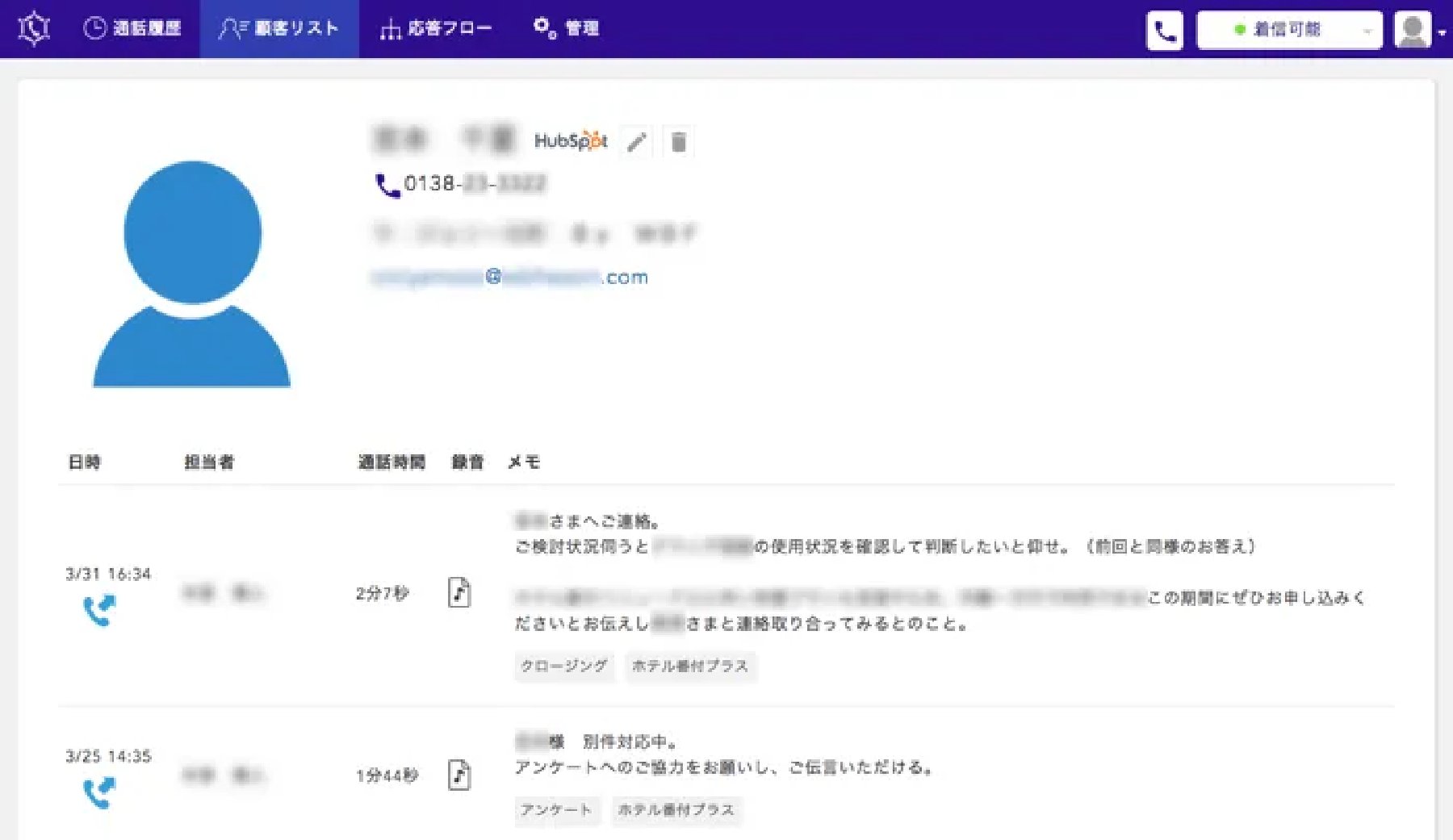Click the 日時 column header

click(84, 462)
